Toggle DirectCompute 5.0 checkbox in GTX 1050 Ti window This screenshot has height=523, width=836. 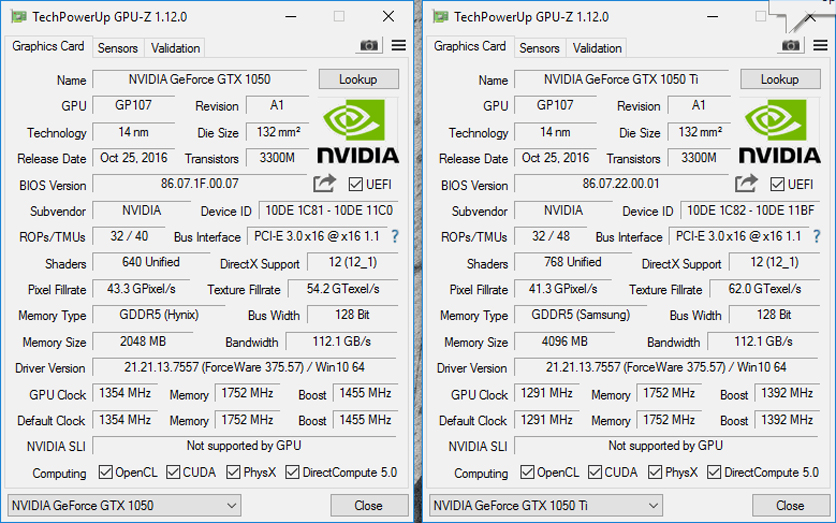(x=714, y=472)
